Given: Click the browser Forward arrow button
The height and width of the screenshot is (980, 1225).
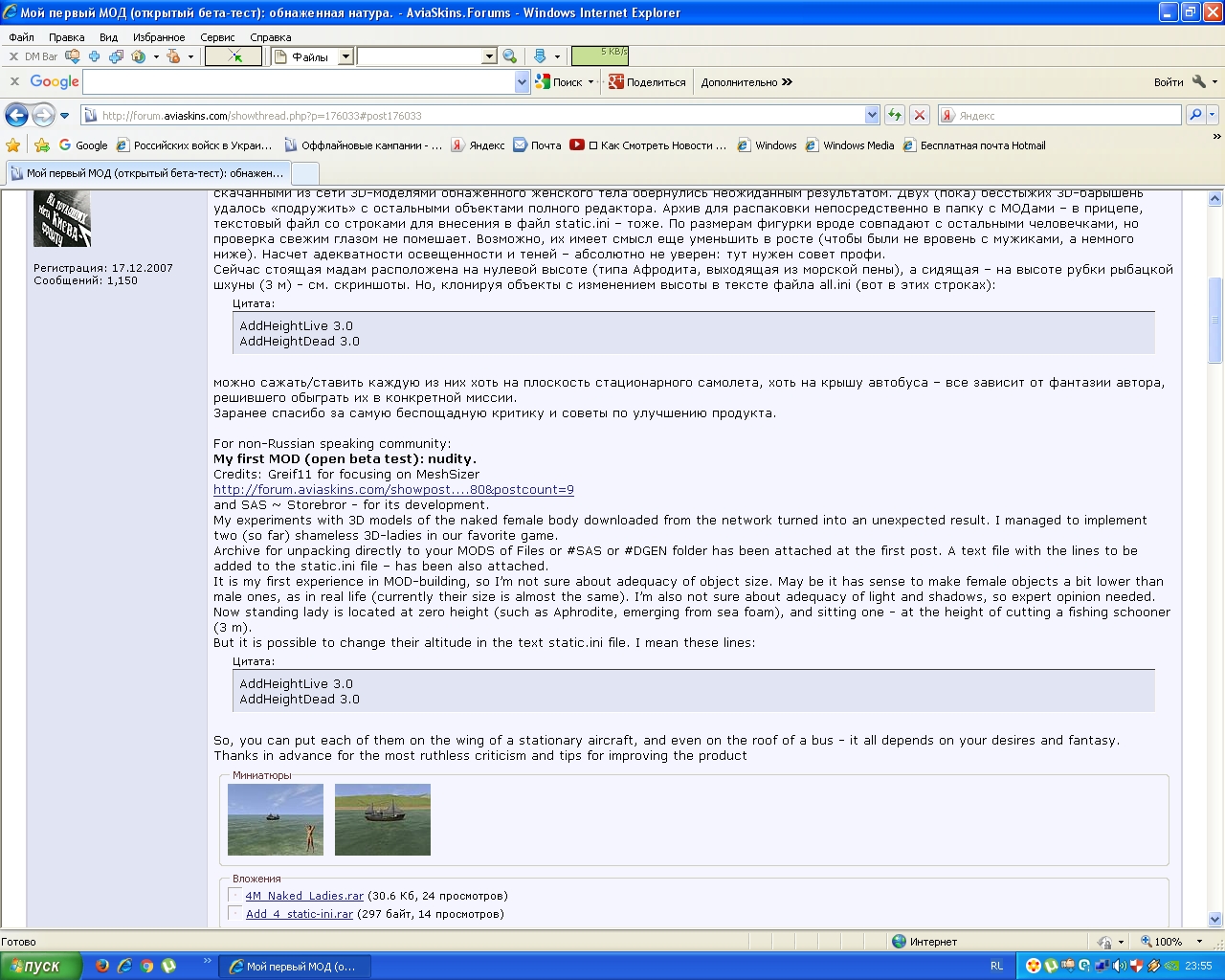Looking at the screenshot, I should click(x=43, y=116).
